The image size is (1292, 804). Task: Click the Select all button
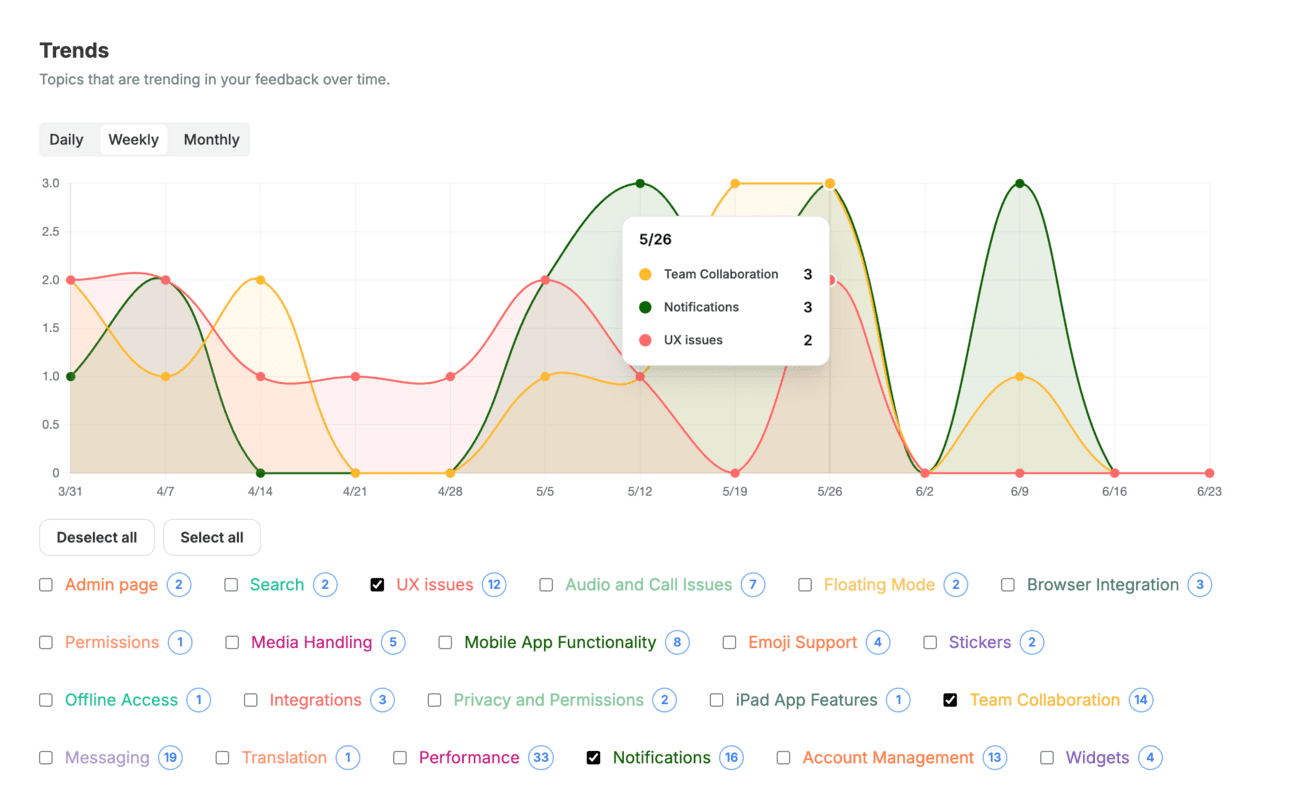coord(212,537)
